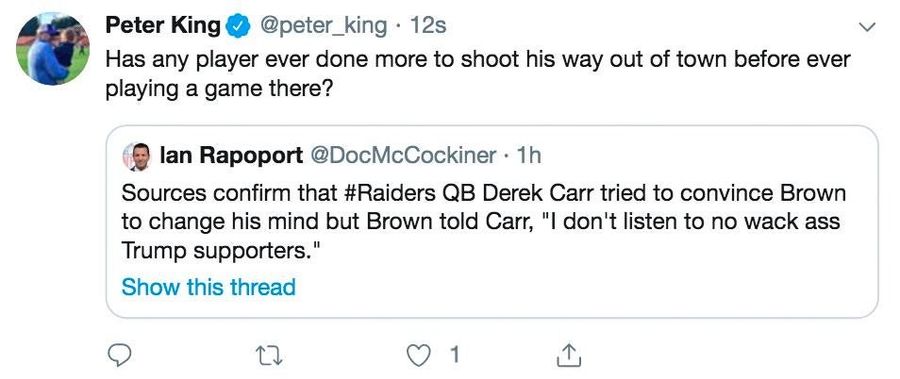Image resolution: width=900 pixels, height=379 pixels.
Task: Open the @peter_king handle
Action: tap(323, 26)
